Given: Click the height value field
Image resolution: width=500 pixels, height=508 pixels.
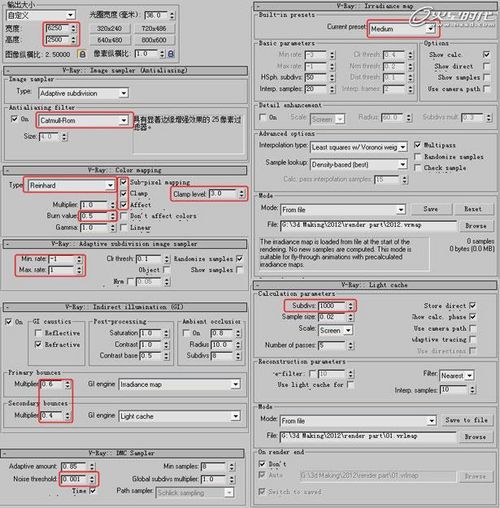Looking at the screenshot, I should [x=58, y=40].
